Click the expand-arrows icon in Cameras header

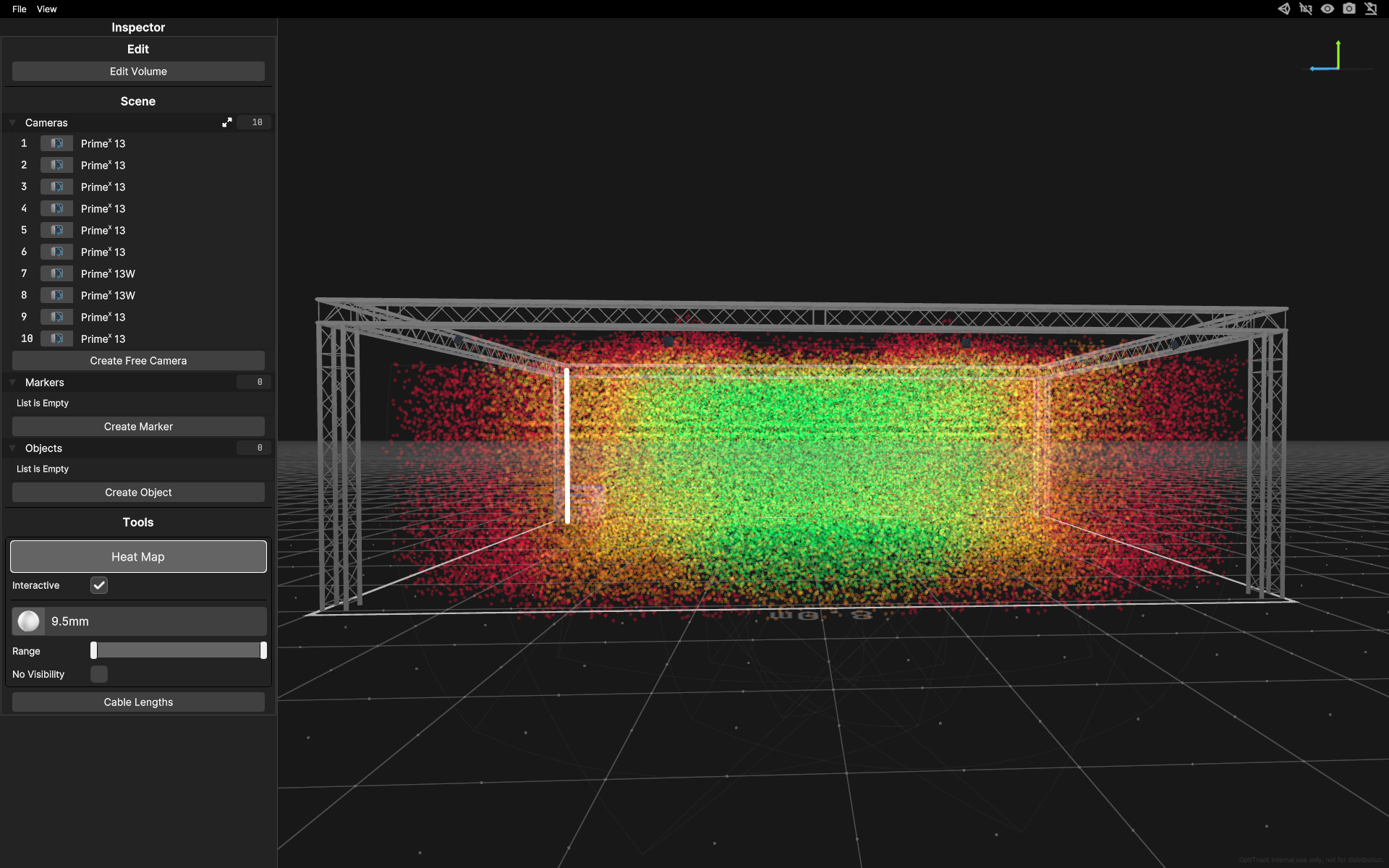click(x=227, y=122)
